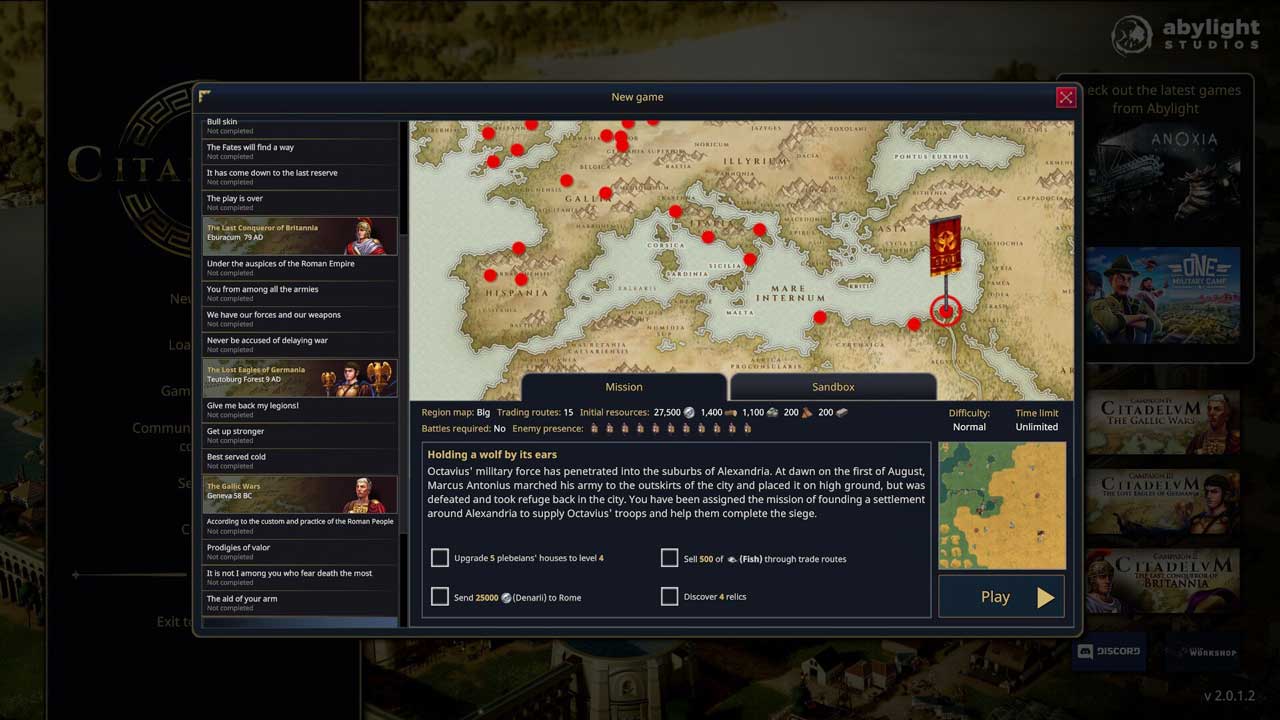Expand The Gallic Wars campaign header
This screenshot has height=720, width=1280.
pyautogui.click(x=300, y=495)
